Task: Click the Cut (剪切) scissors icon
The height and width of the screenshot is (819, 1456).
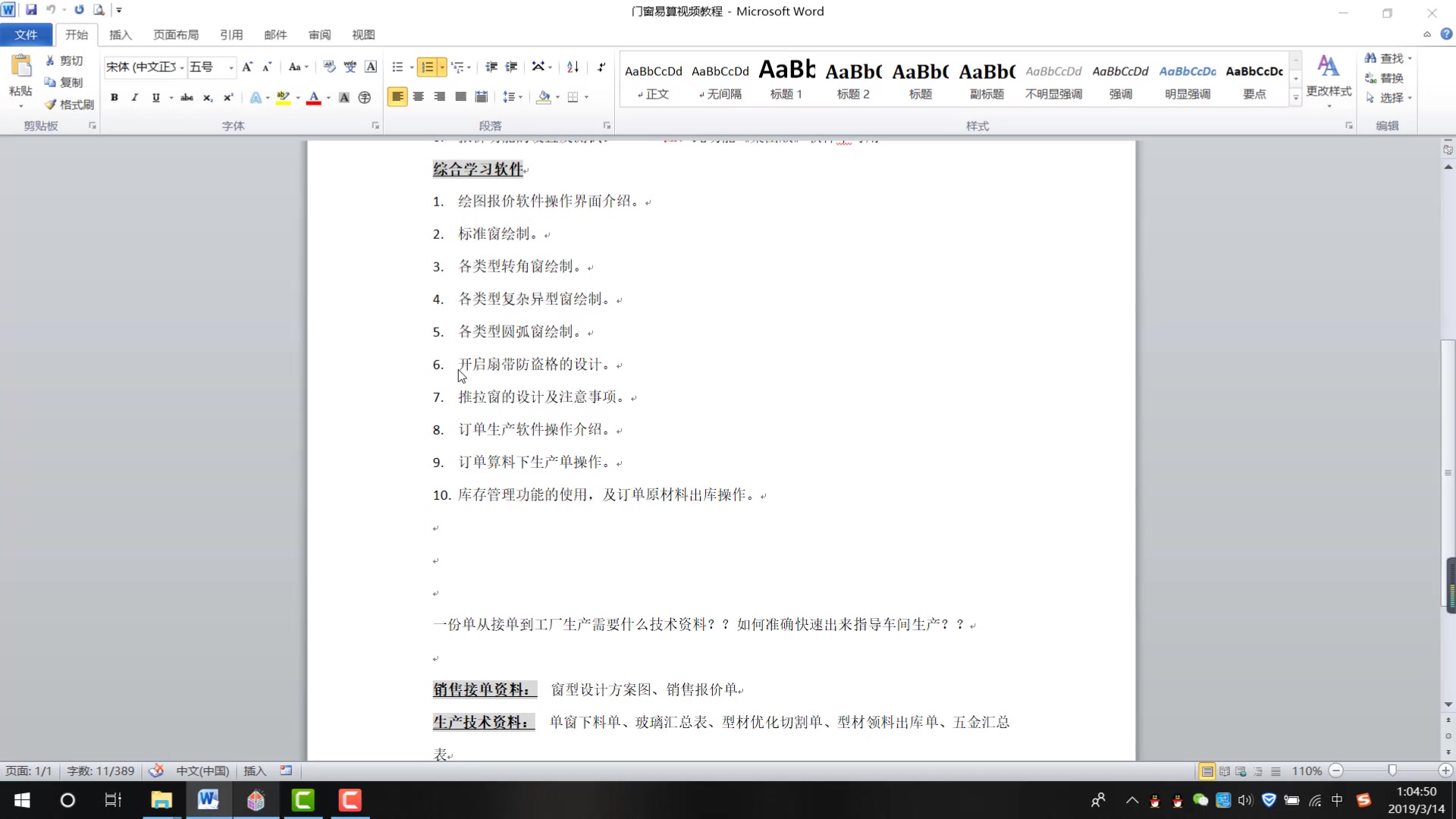Action: pyautogui.click(x=50, y=61)
